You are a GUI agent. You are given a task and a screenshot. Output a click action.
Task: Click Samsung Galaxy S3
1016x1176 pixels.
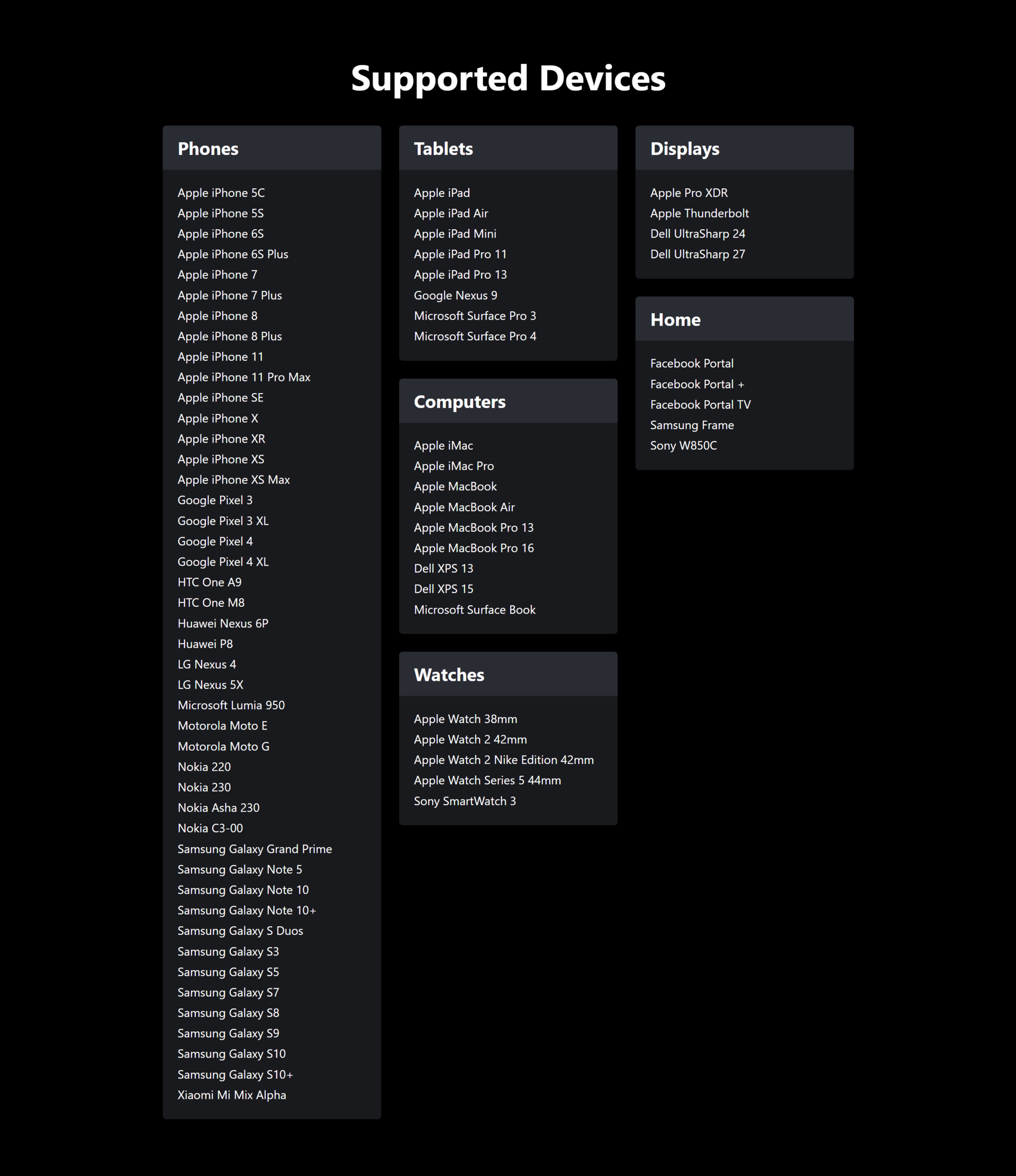228,951
